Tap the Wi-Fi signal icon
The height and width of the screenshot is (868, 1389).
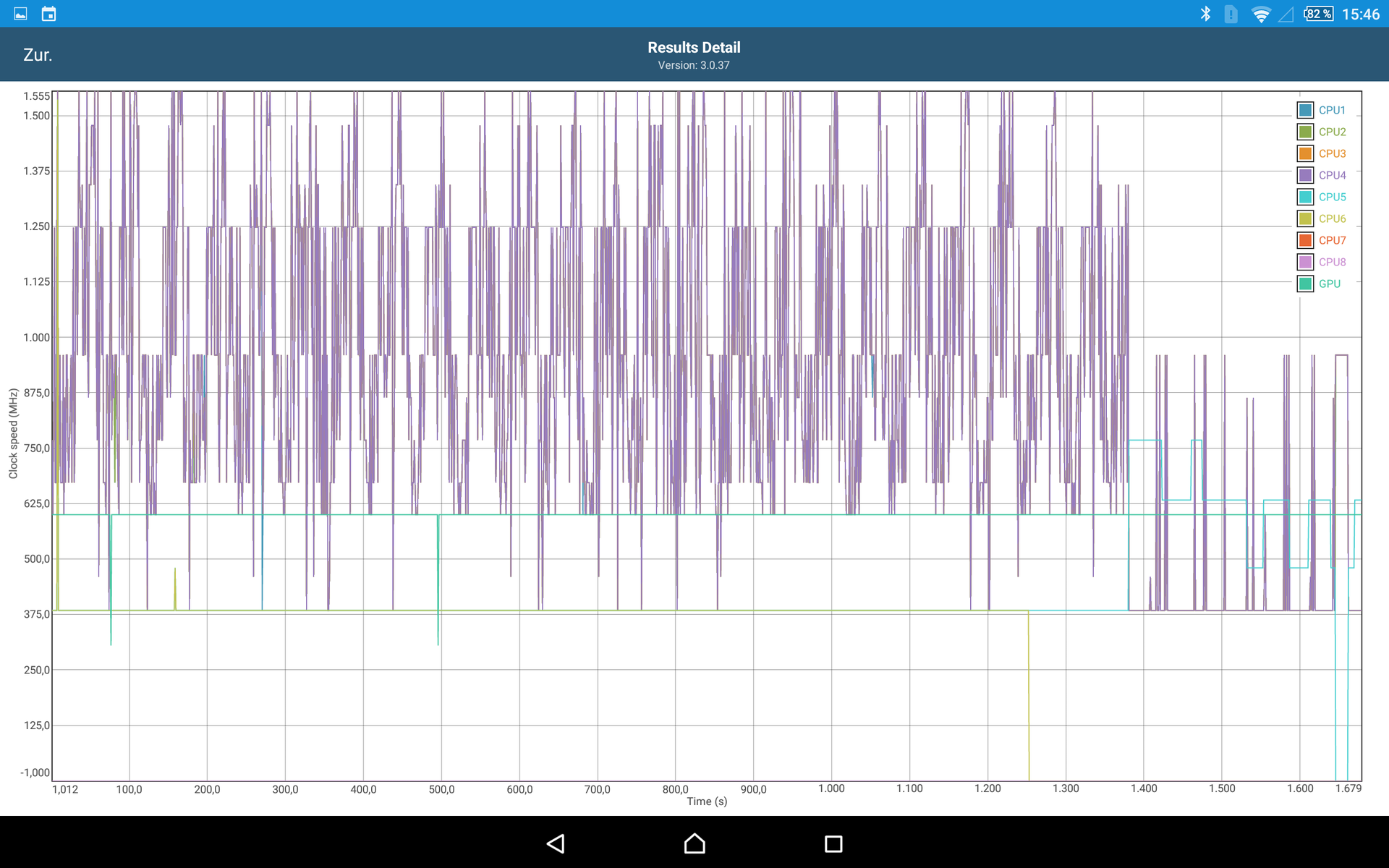(1260, 14)
